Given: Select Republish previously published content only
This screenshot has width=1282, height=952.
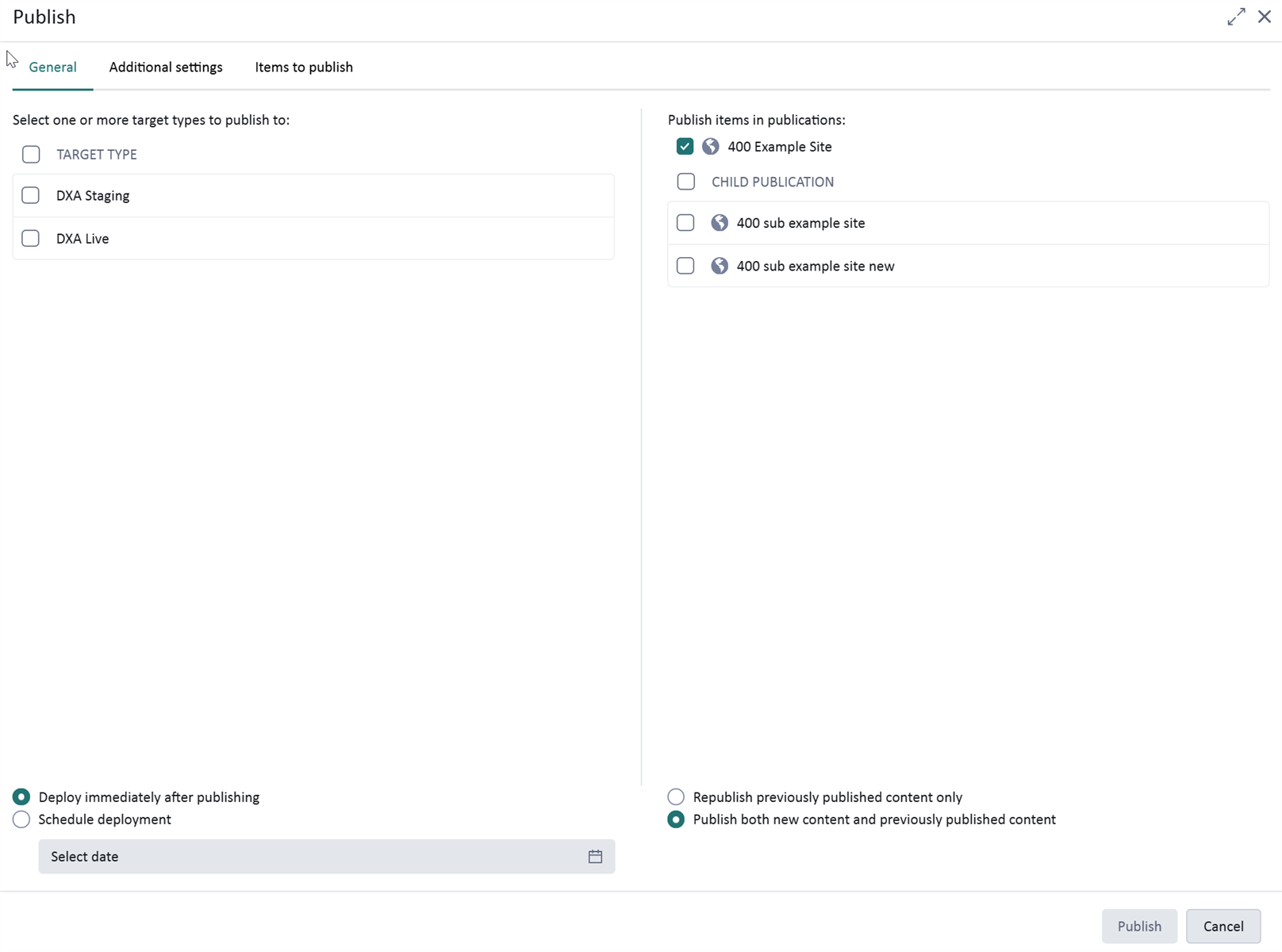Looking at the screenshot, I should (676, 797).
